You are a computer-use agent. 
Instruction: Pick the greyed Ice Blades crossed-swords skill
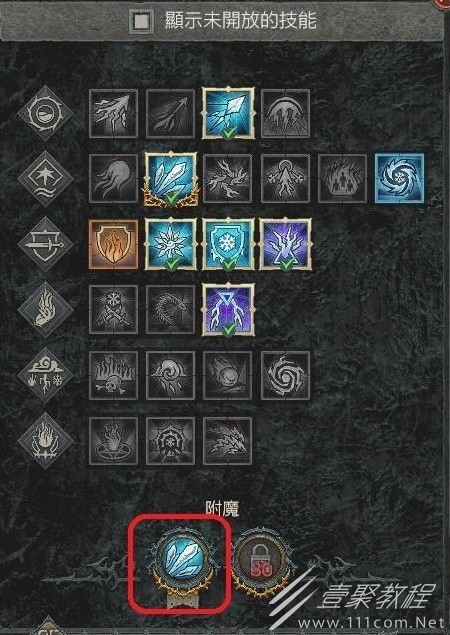pos(113,309)
